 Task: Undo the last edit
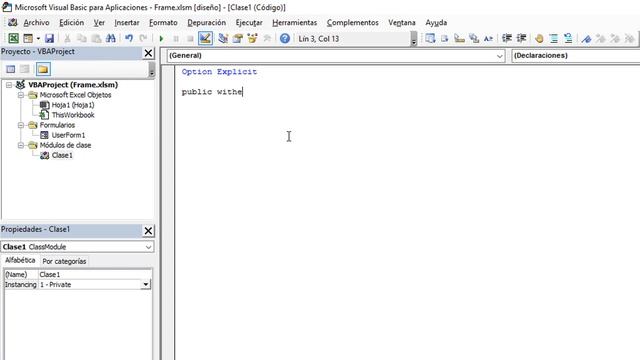click(x=129, y=38)
